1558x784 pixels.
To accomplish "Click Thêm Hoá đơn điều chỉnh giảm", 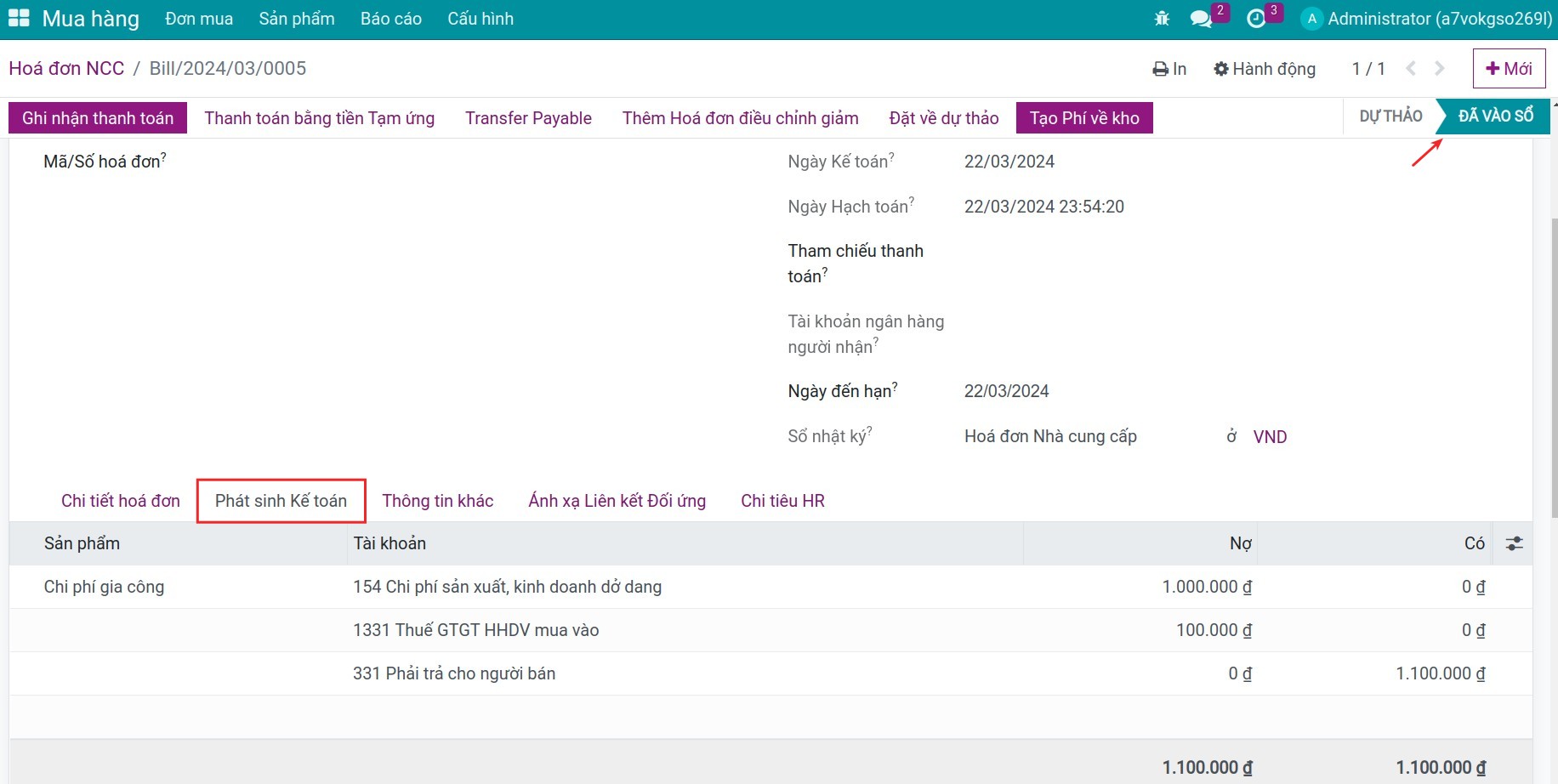I will pyautogui.click(x=741, y=117).
